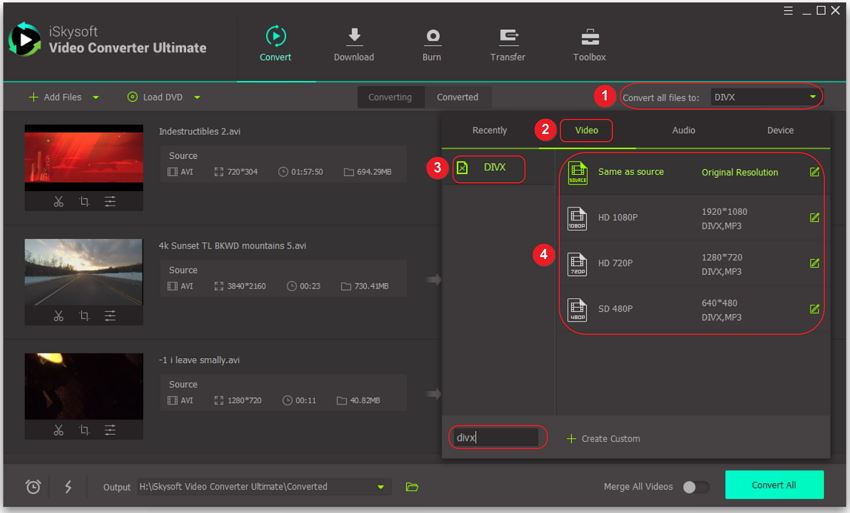Viewport: 850px width, 513px height.
Task: Click the scissors trim icon under Indestructibles 2.avi
Action: click(x=58, y=201)
